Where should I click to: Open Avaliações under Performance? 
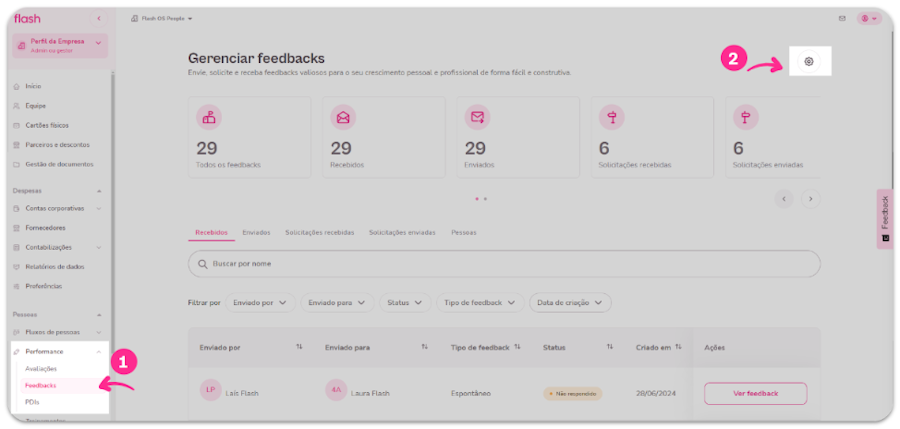pos(41,369)
